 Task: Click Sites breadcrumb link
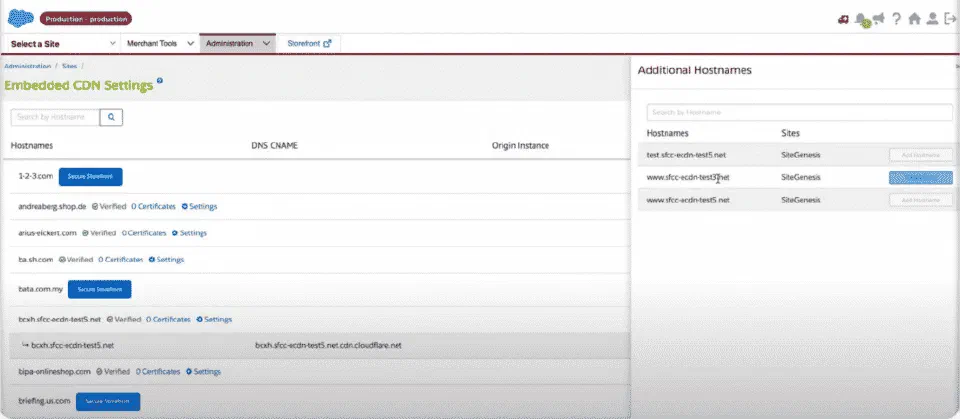tap(69, 66)
